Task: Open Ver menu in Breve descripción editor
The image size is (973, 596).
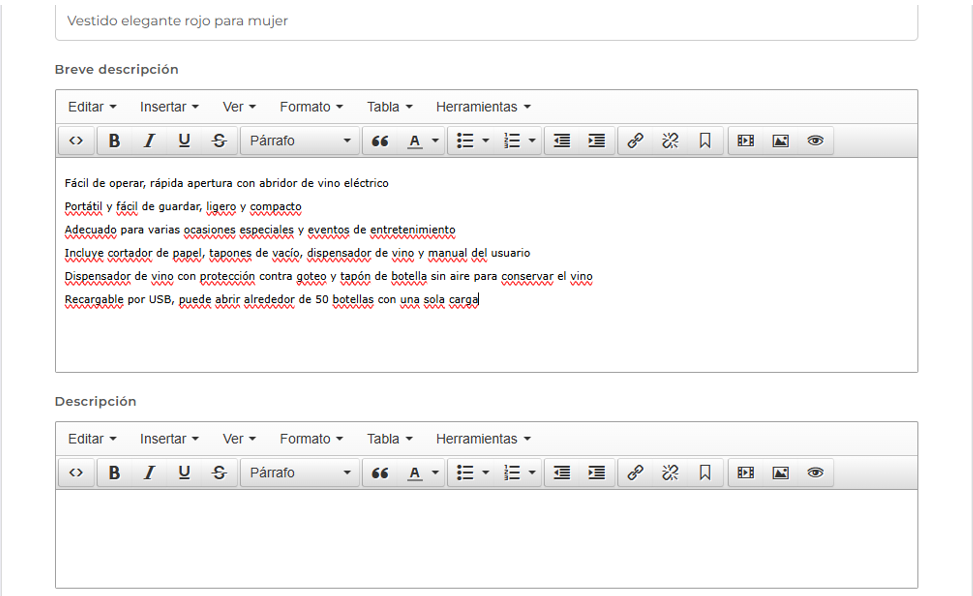Action: coord(239,107)
